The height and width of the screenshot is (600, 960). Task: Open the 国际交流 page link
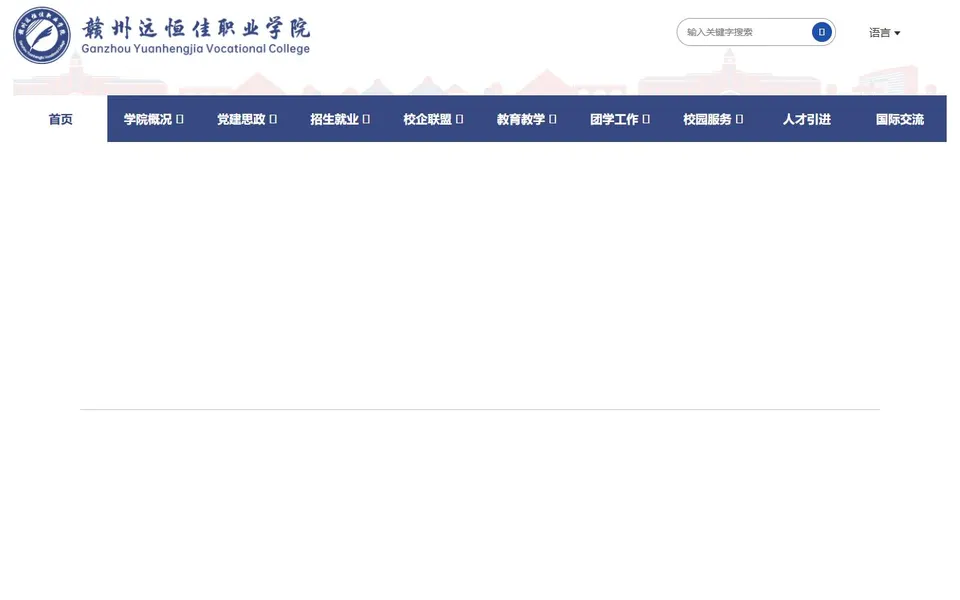pyautogui.click(x=900, y=119)
